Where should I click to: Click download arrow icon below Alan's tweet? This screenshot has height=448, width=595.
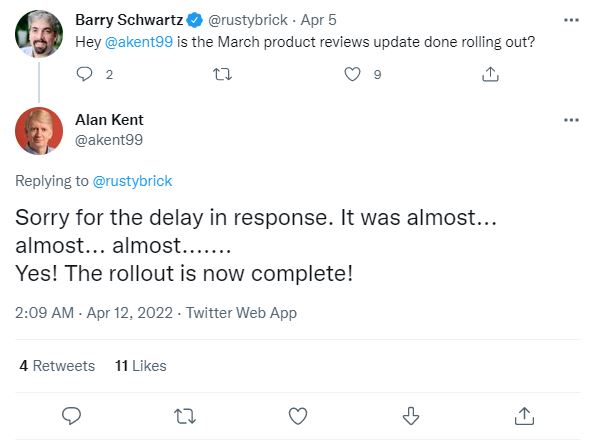[x=411, y=416]
